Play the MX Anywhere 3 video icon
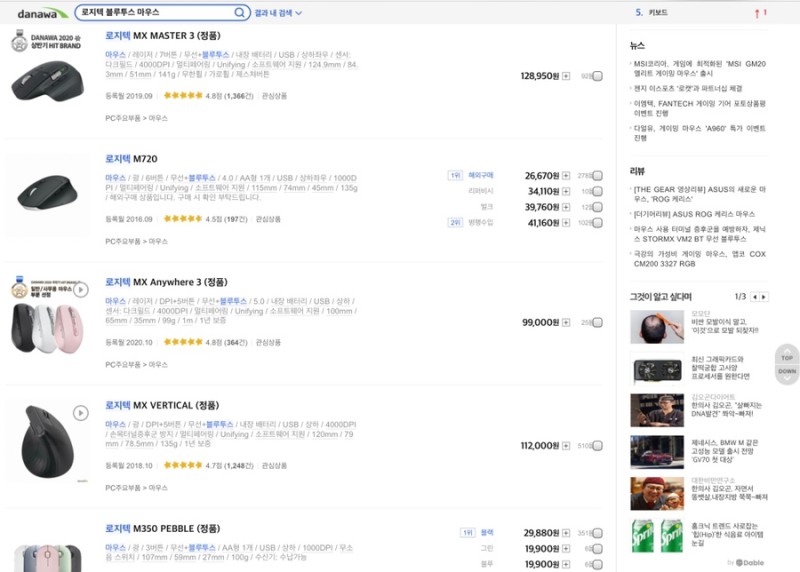 (x=81, y=290)
